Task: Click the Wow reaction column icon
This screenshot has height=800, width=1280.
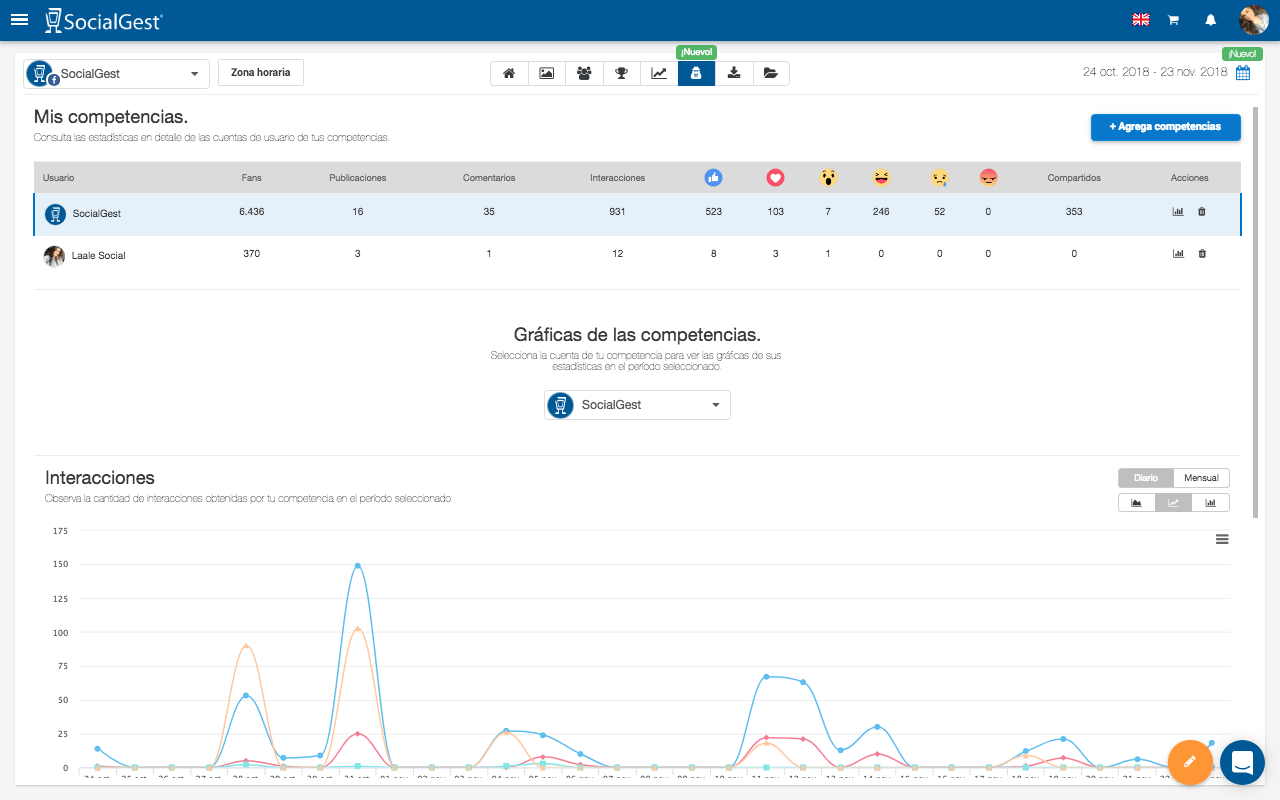Action: (828, 177)
